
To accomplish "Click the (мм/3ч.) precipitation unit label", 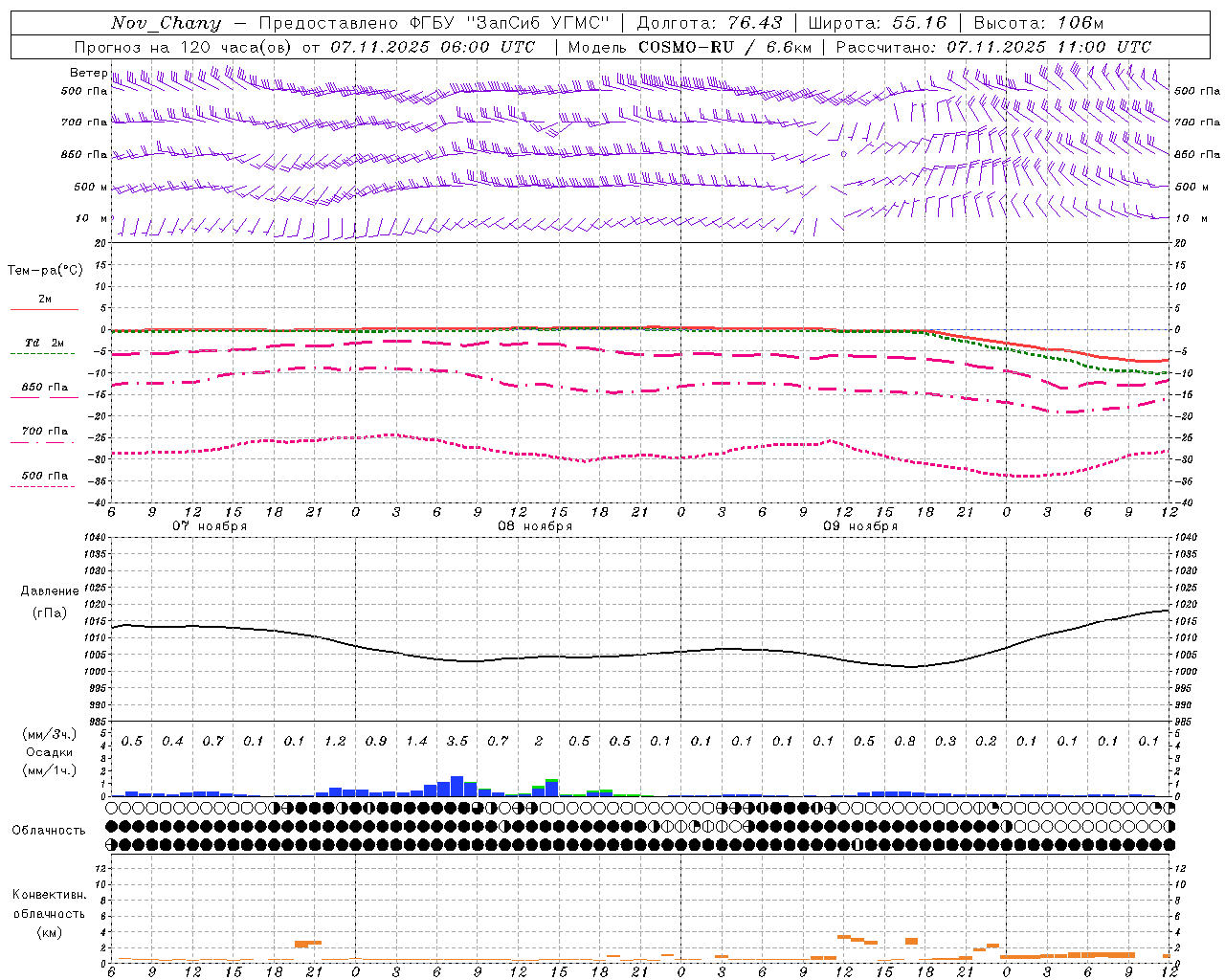I will [50, 734].
